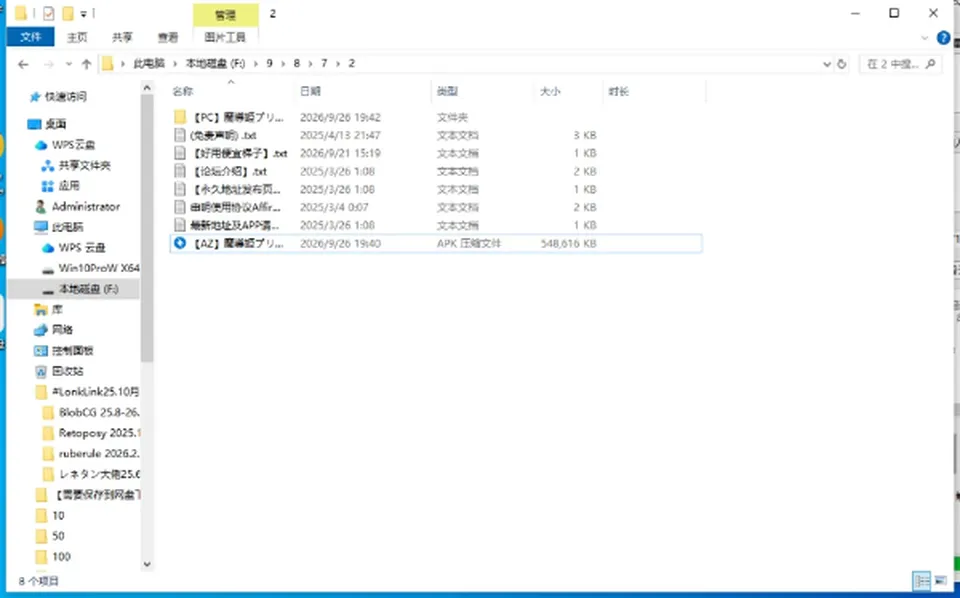This screenshot has width=960, height=598.
Task: Click the Properties checkmark icon in the title bar
Action: coord(48,13)
